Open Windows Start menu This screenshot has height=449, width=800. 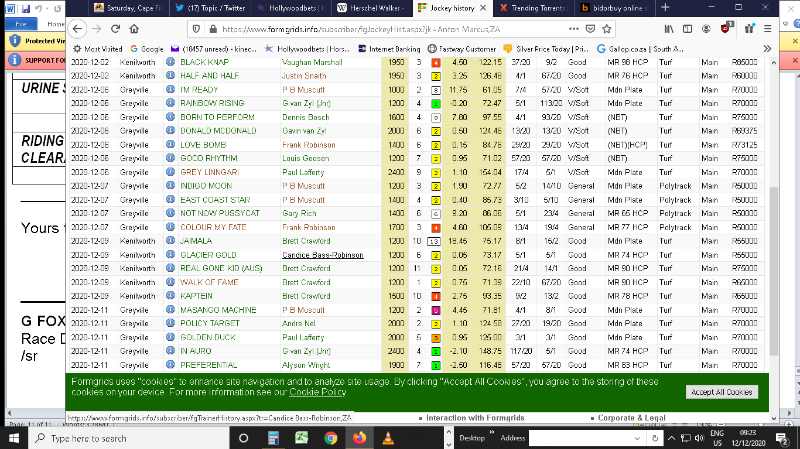pos(14,438)
